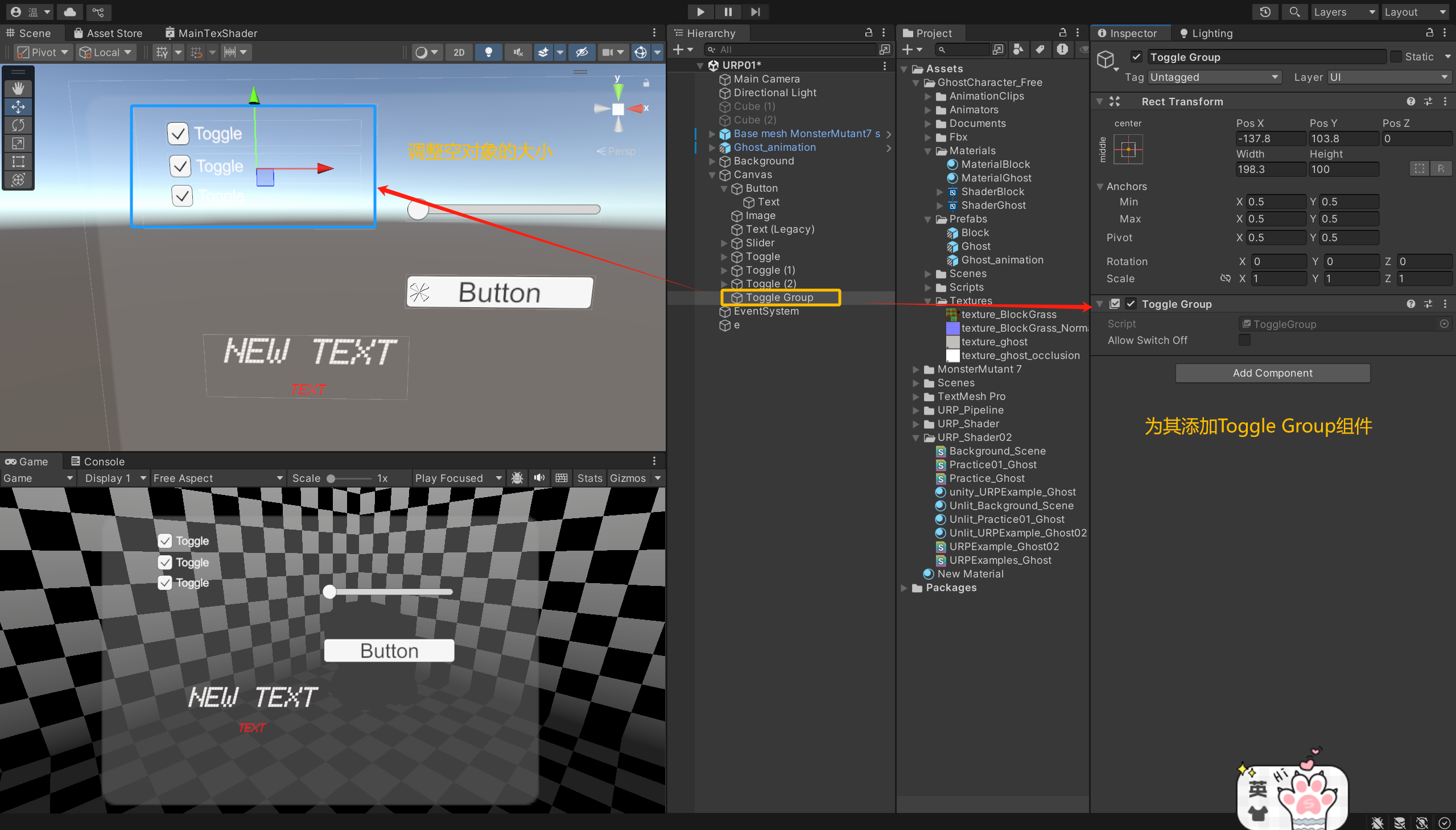Viewport: 1456px width, 830px height.
Task: Switch to the Console tab
Action: point(97,461)
